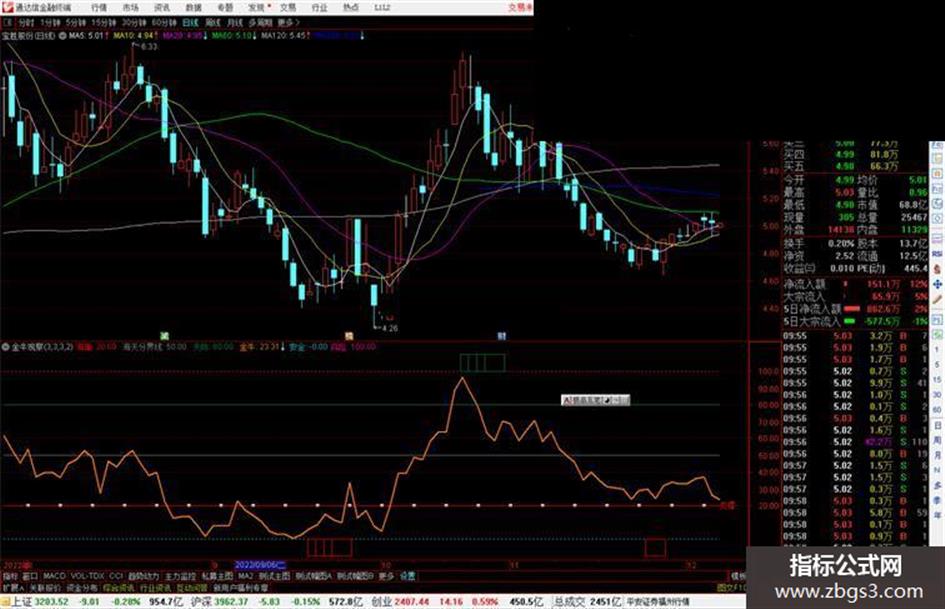
Task: Select the MA2 indicator tab
Action: pyautogui.click(x=245, y=576)
